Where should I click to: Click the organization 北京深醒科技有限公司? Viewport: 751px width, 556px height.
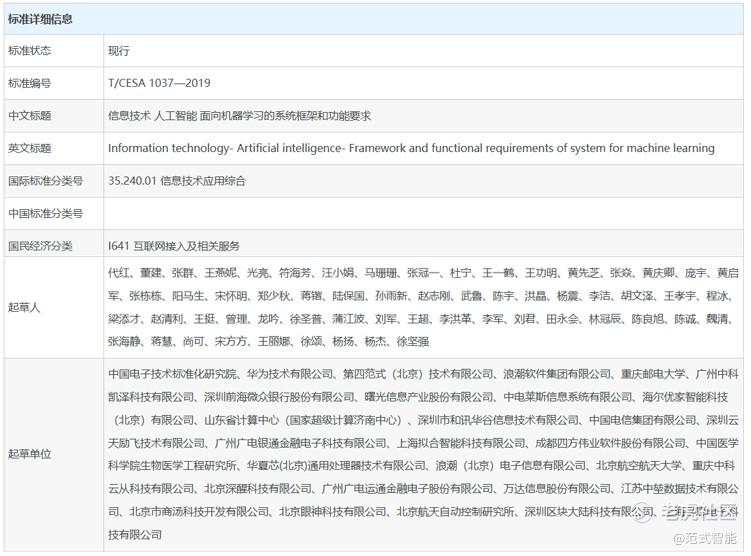258,488
